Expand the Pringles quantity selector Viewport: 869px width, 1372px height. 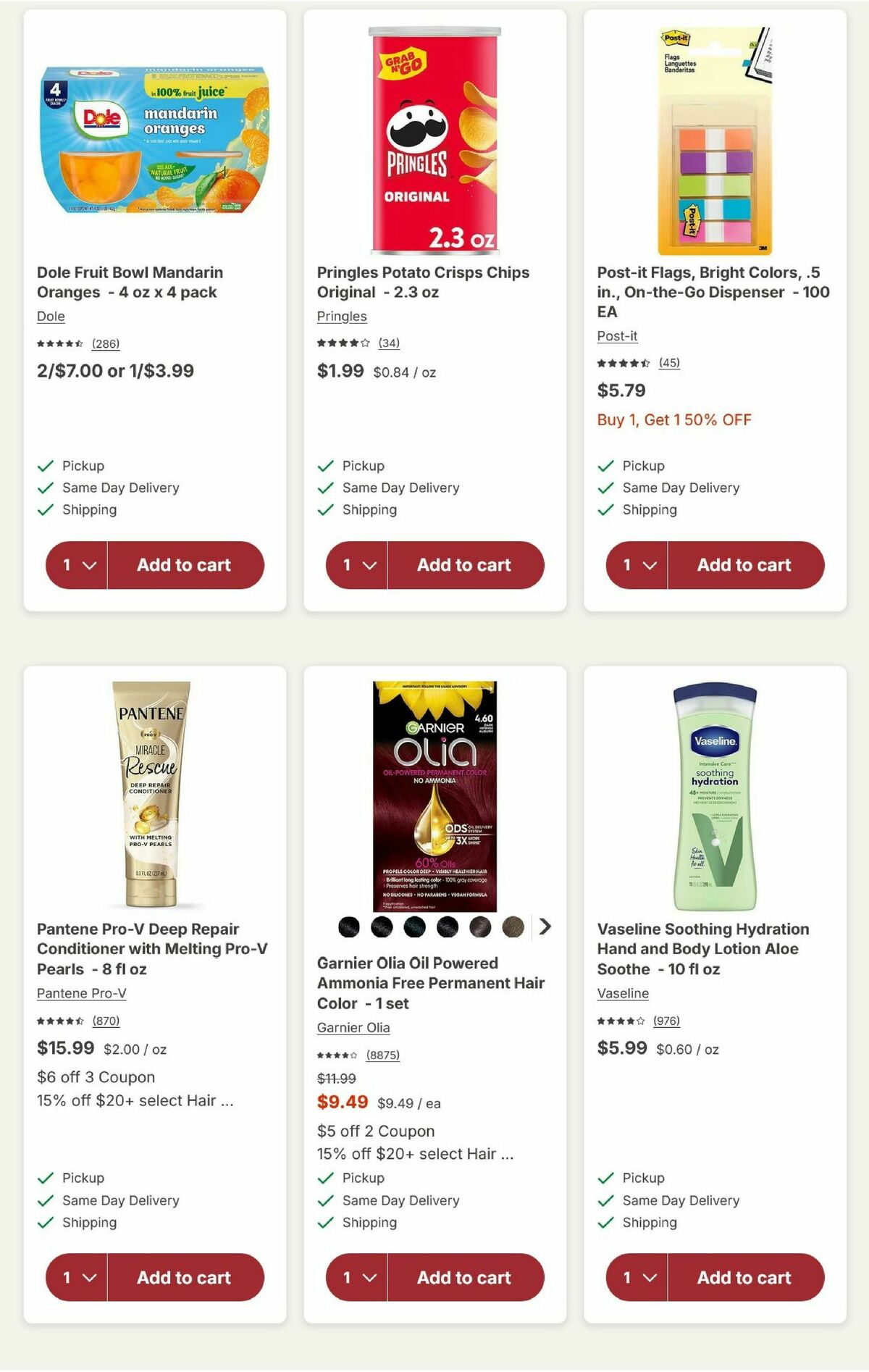click(356, 565)
